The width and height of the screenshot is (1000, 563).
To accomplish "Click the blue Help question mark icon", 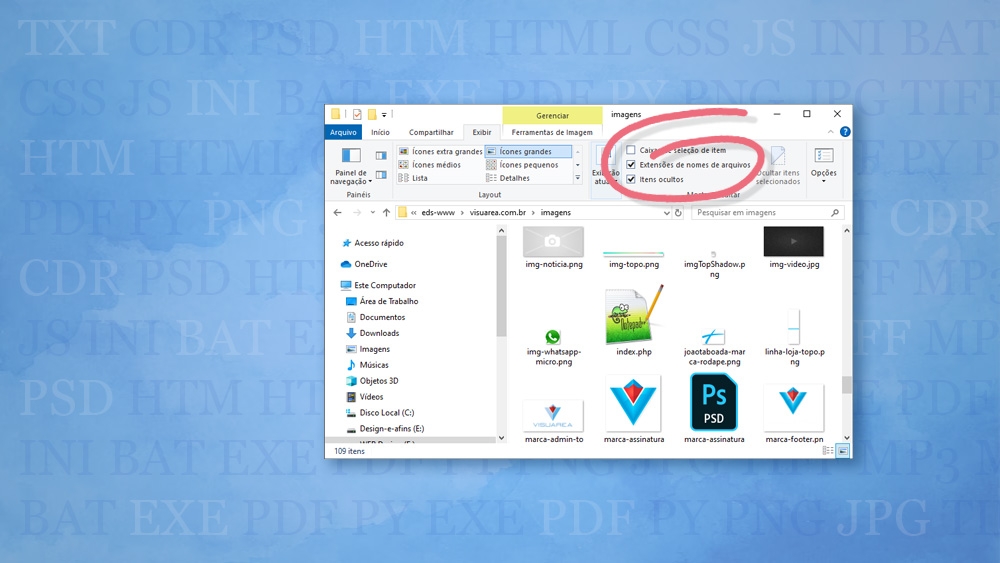I will coord(845,132).
